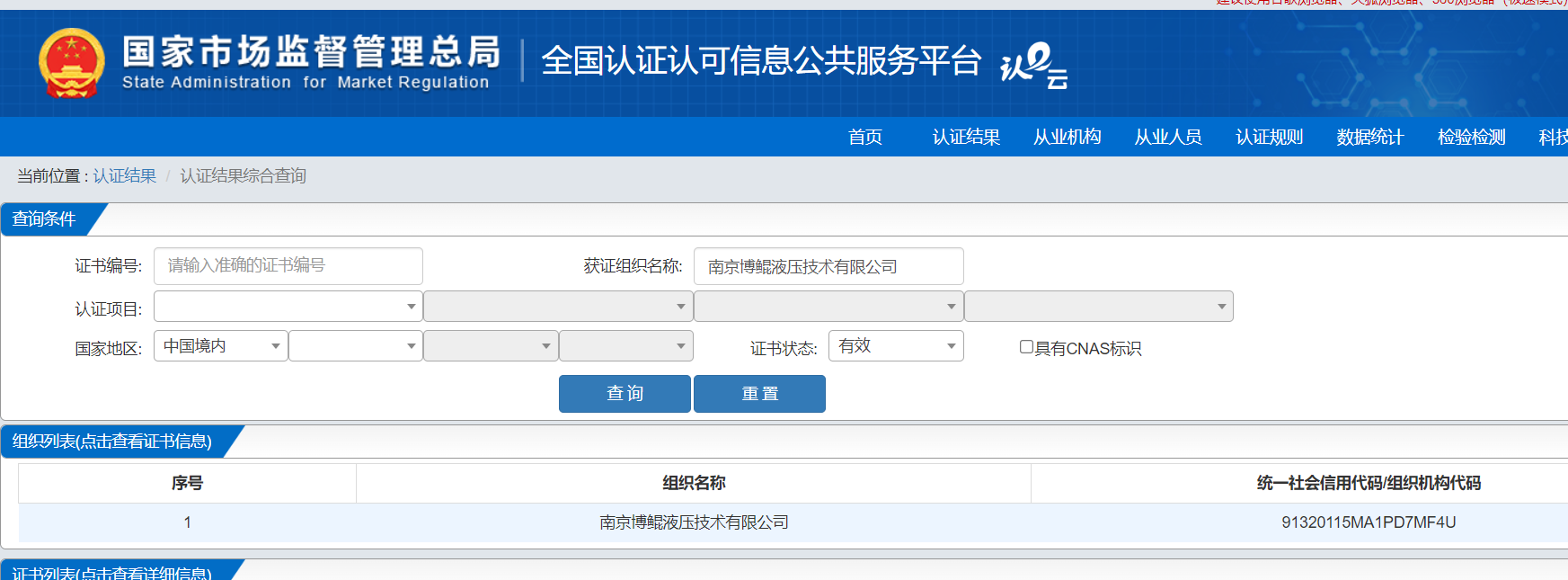
Task: Open the province dropdown next to 中国境内
Action: point(356,346)
